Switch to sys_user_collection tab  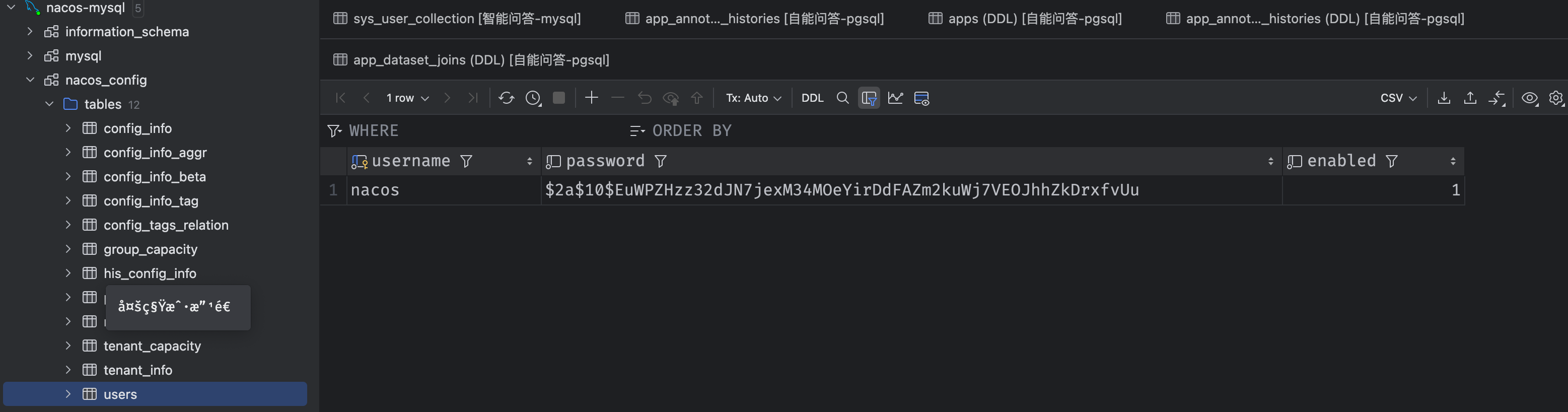click(457, 19)
